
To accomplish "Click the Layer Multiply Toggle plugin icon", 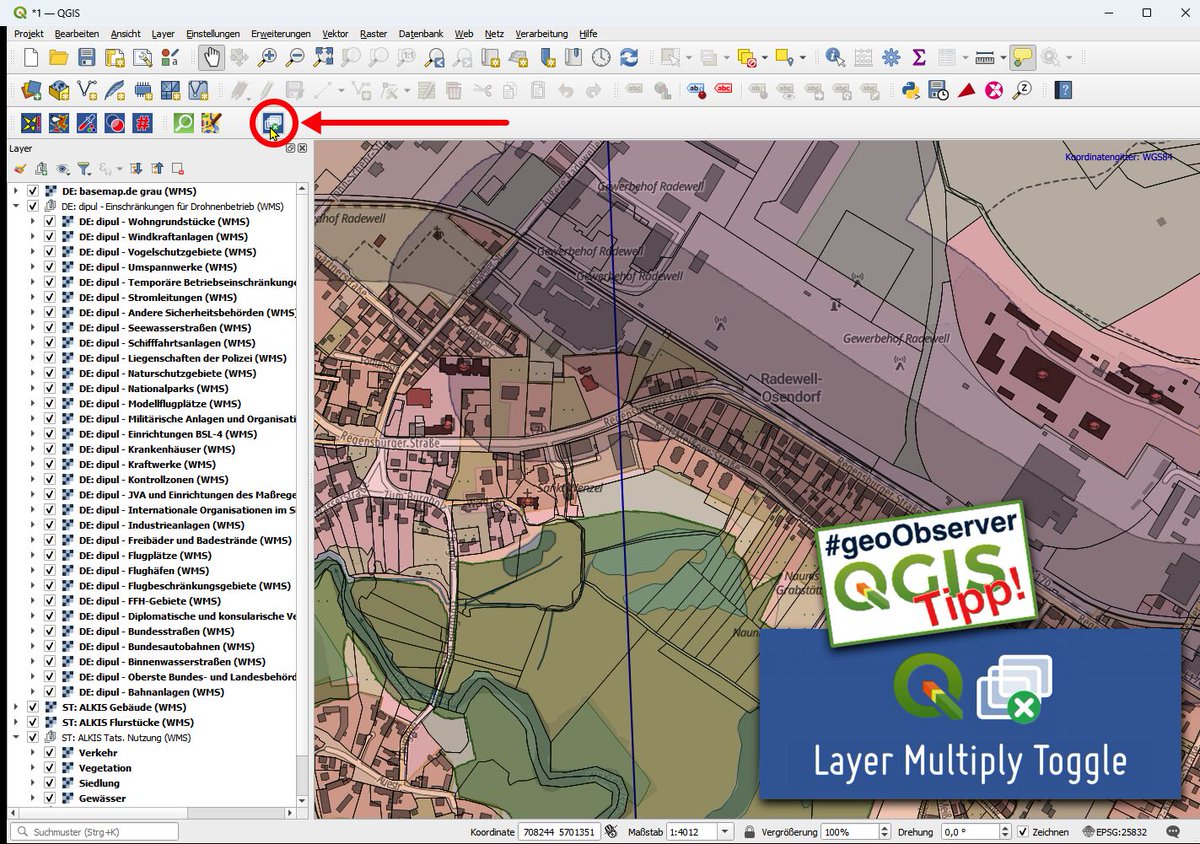I will coord(272,123).
